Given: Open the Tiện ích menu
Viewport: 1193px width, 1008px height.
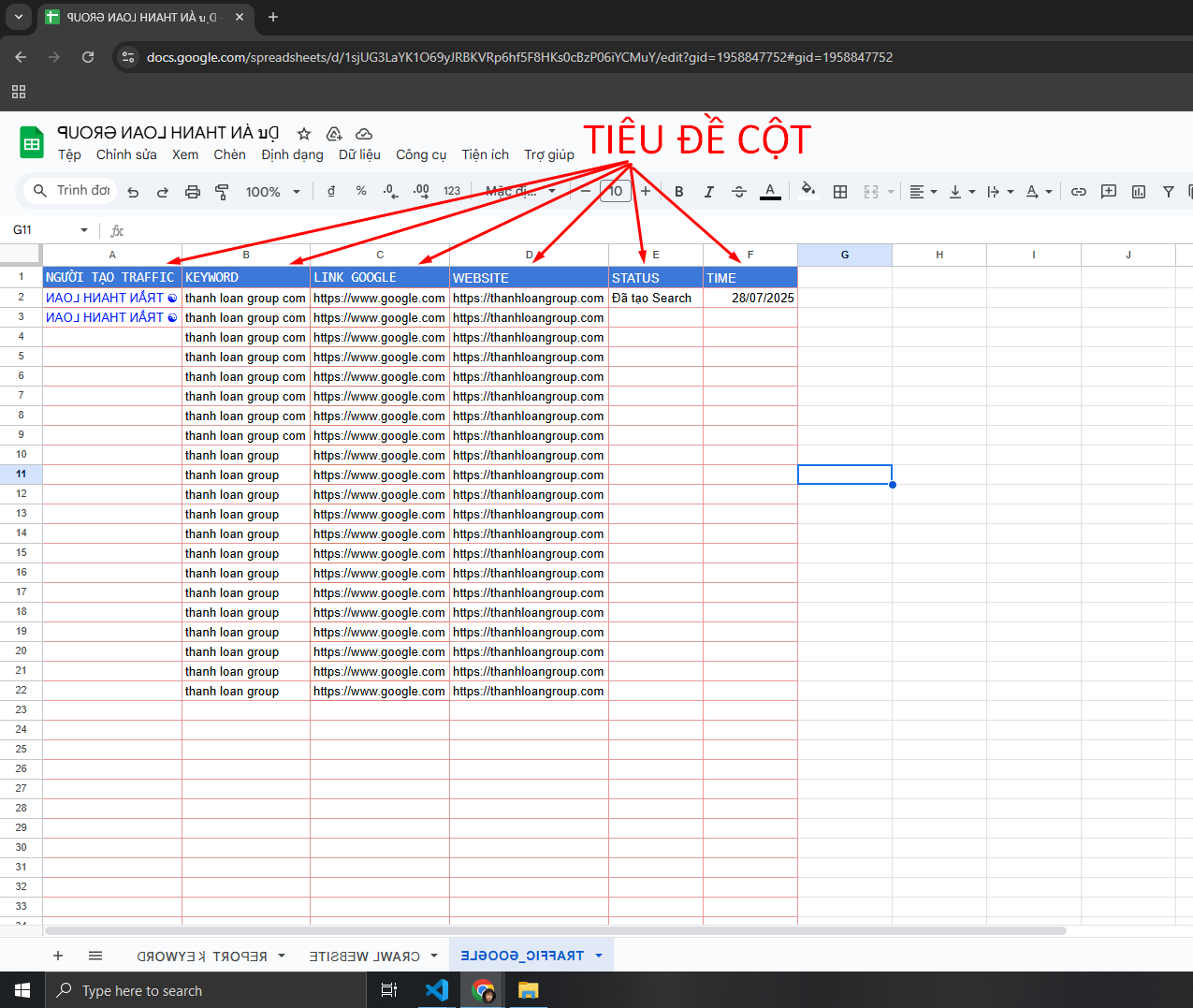Looking at the screenshot, I should 485,154.
